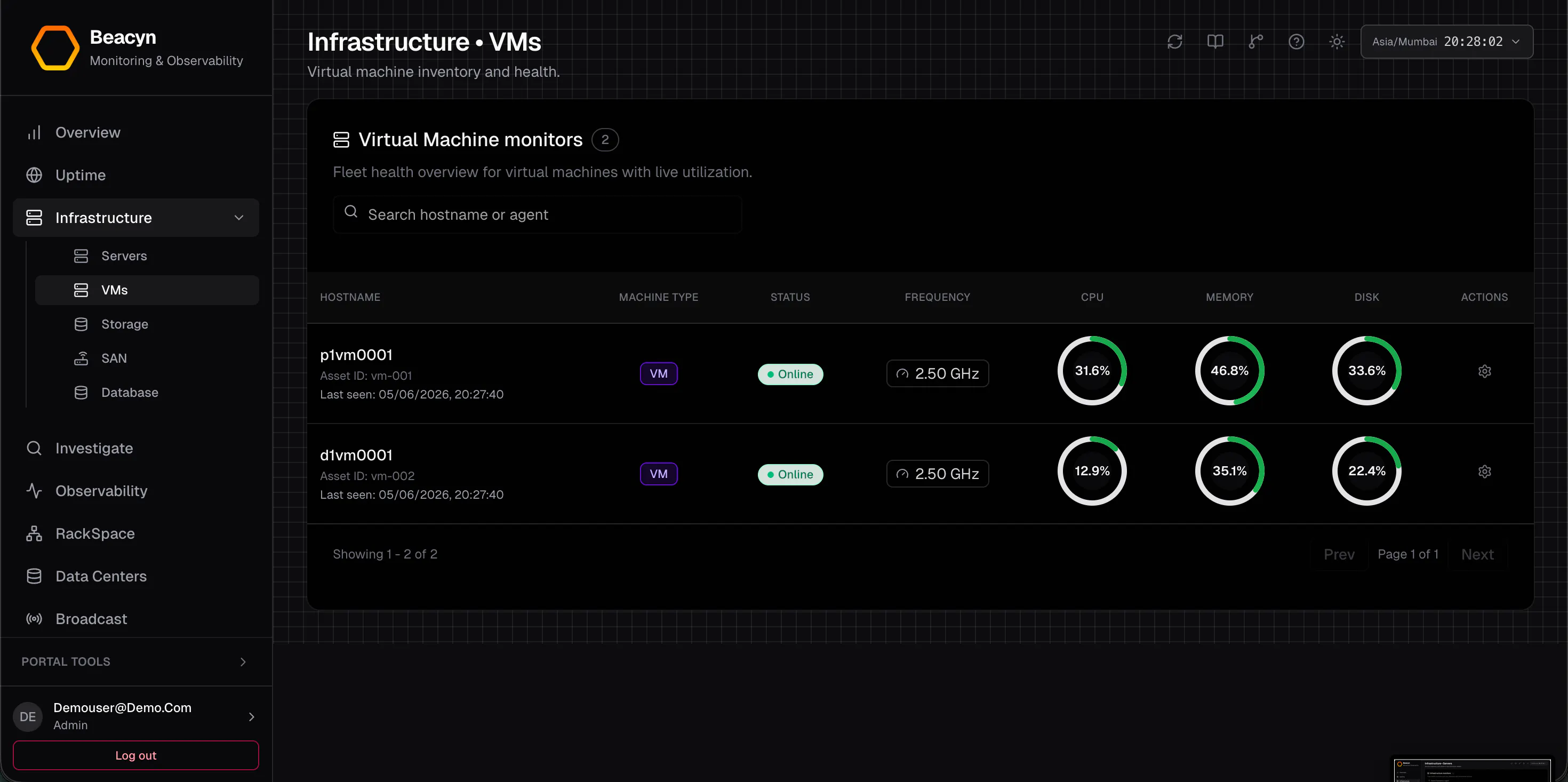Select the VMs submenu item

click(147, 290)
